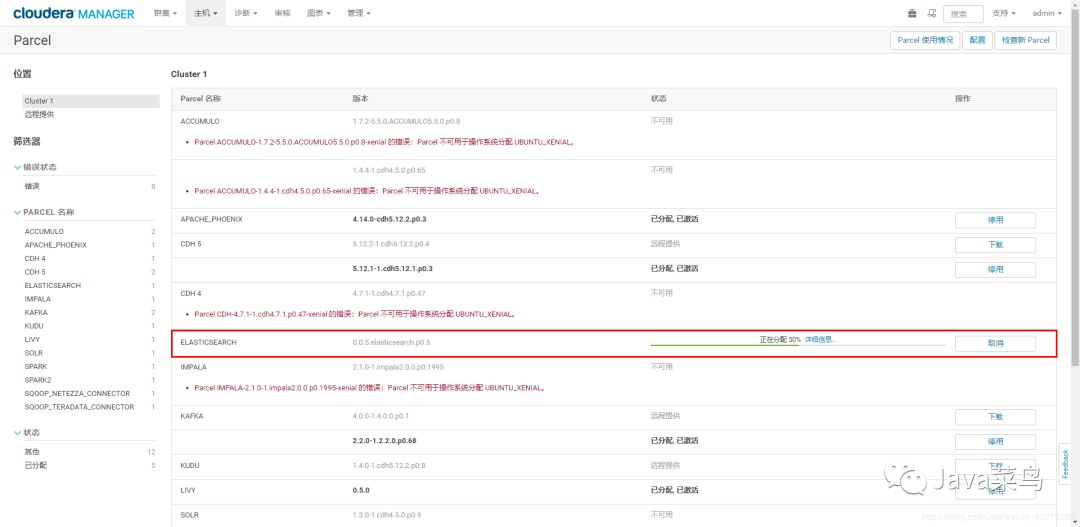Click the ELASTICSEARCH distribution progress bar

point(798,344)
